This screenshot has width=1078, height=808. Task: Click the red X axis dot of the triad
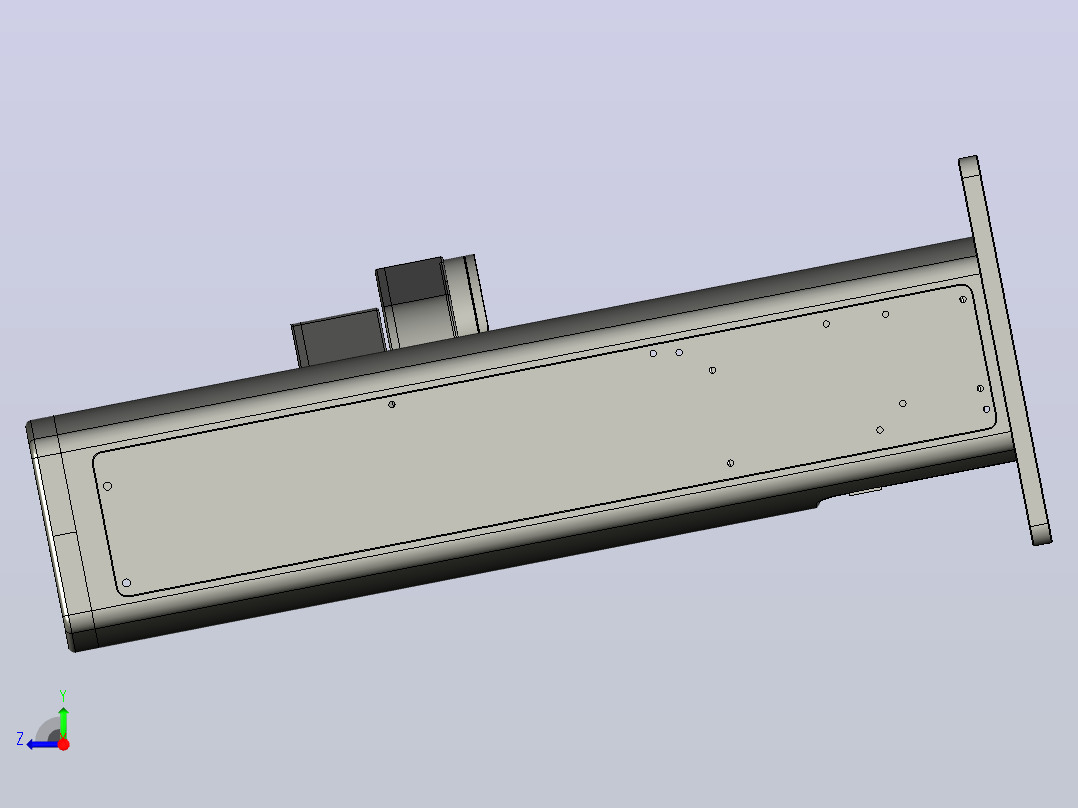point(63,744)
